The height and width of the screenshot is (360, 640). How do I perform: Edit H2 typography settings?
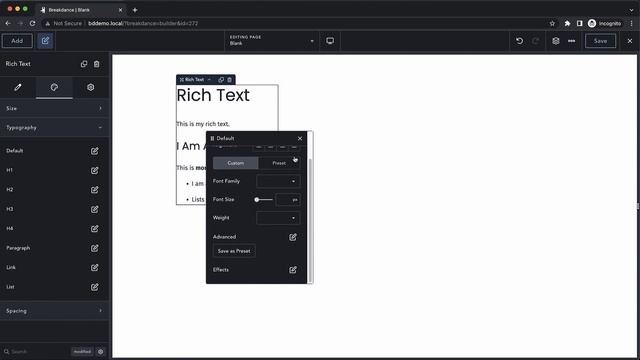click(x=94, y=190)
